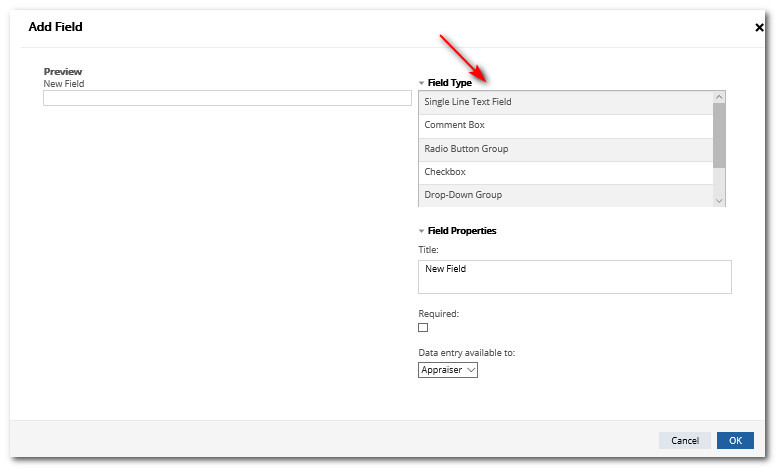Pick Radio Button Group field type

pos(566,149)
